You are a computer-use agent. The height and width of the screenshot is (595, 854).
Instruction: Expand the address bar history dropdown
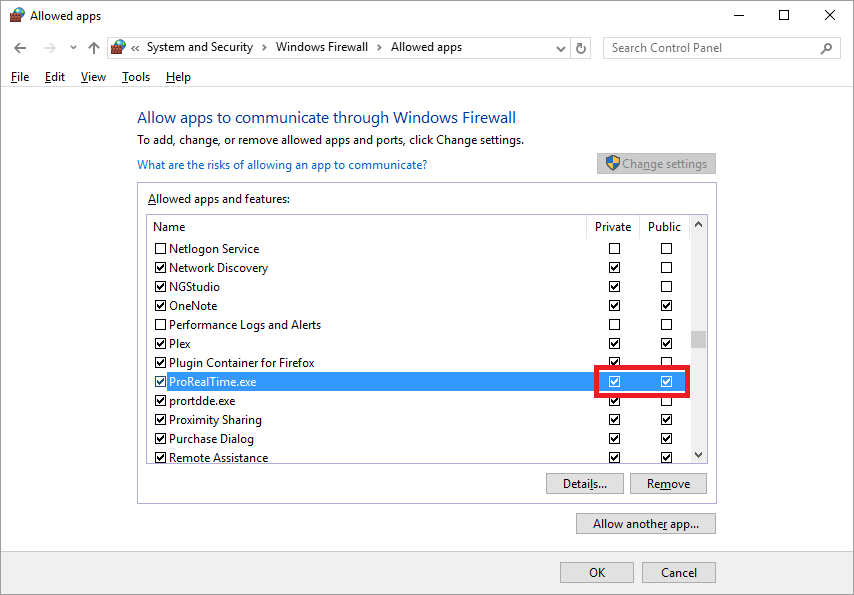point(560,47)
